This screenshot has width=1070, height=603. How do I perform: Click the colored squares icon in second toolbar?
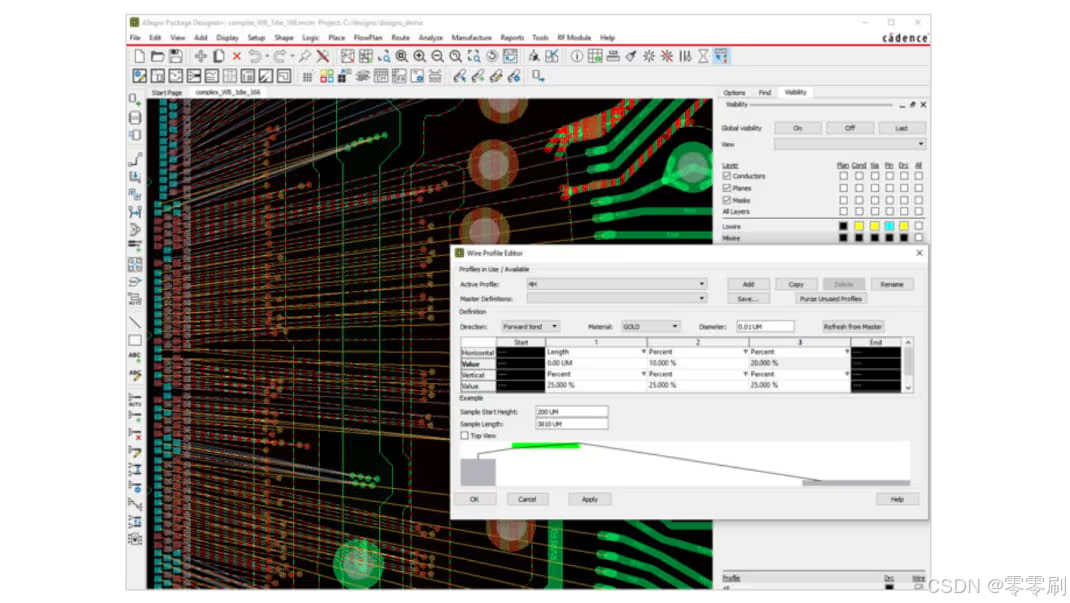pyautogui.click(x=327, y=76)
